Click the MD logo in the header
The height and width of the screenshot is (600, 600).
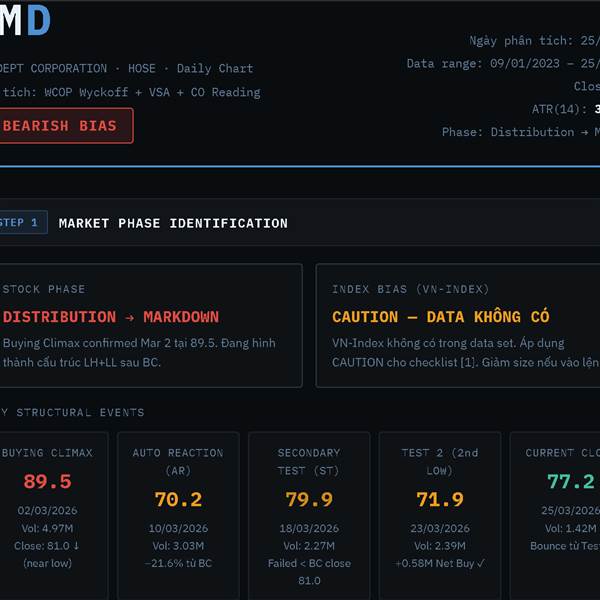click(25, 21)
